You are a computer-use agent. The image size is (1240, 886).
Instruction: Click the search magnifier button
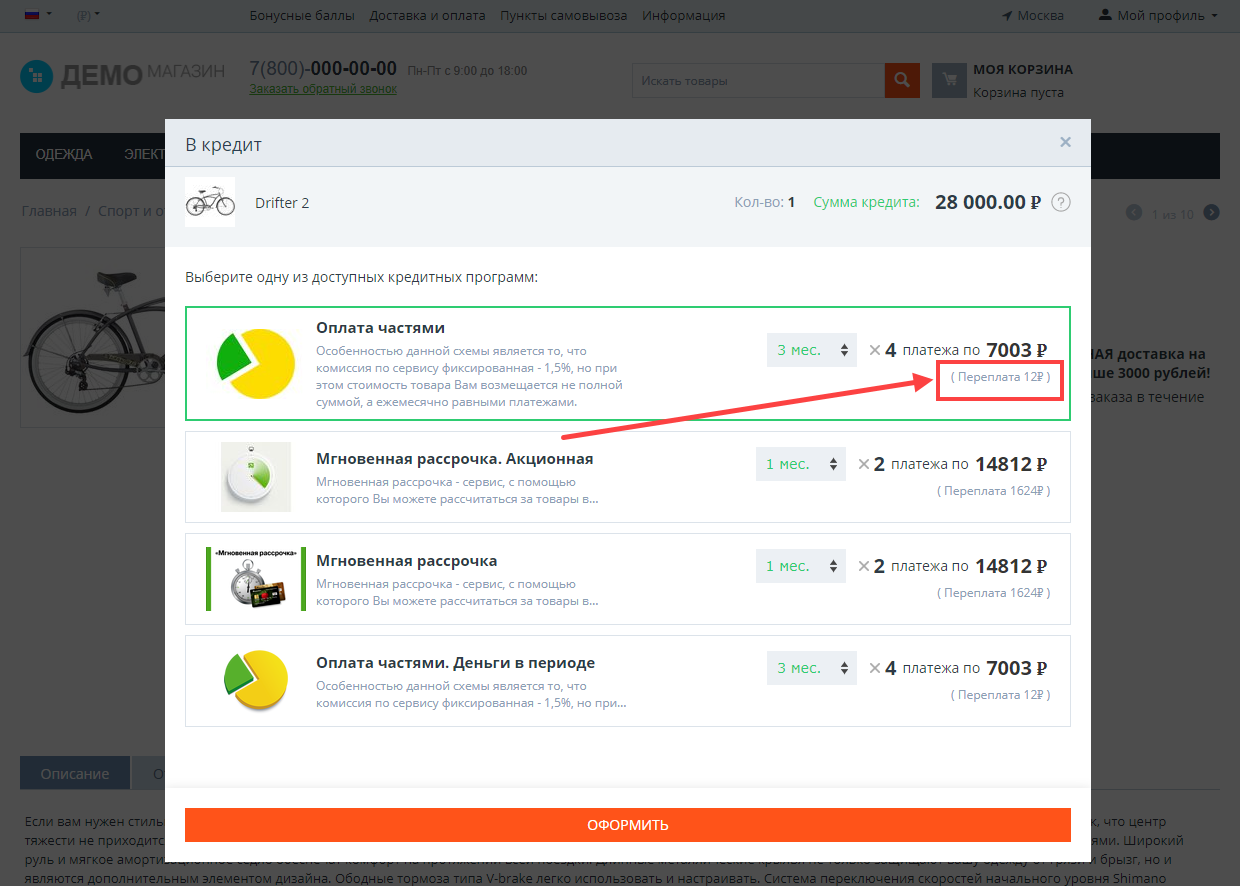click(902, 80)
